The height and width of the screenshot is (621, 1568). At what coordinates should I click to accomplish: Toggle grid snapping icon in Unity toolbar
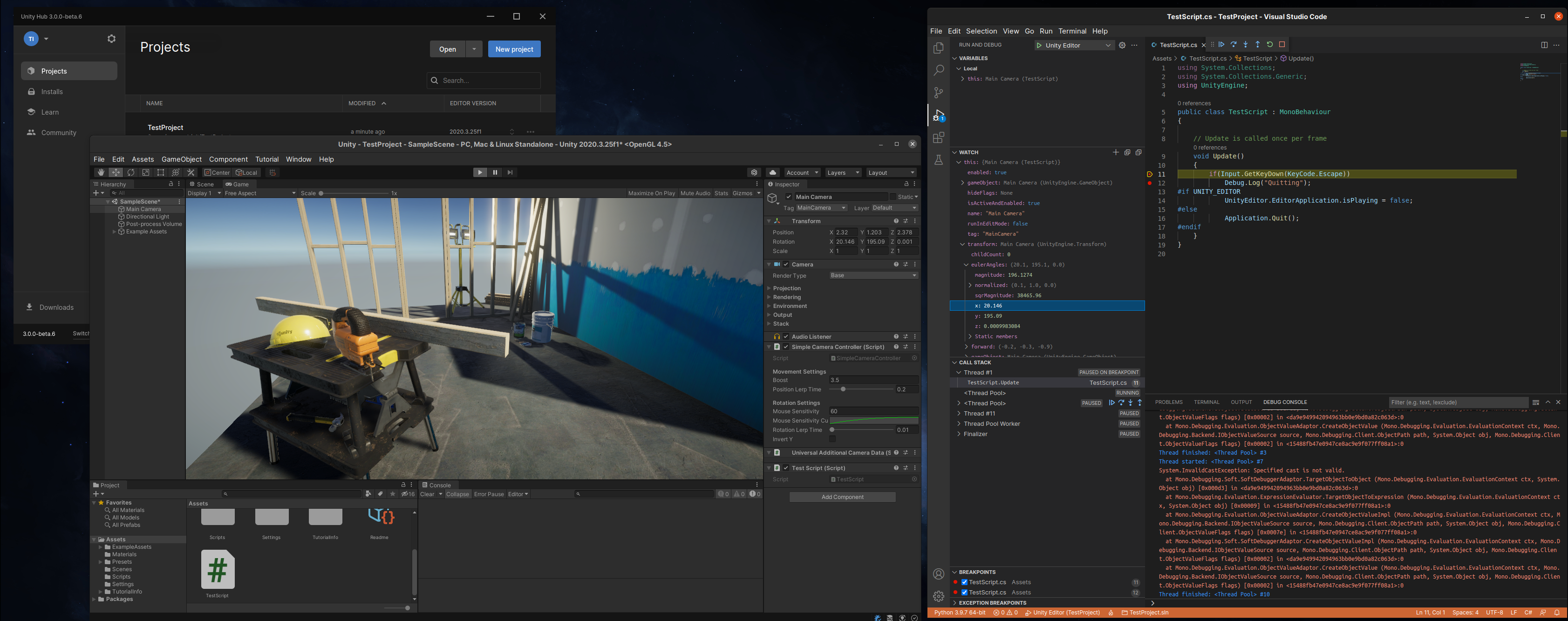click(273, 172)
